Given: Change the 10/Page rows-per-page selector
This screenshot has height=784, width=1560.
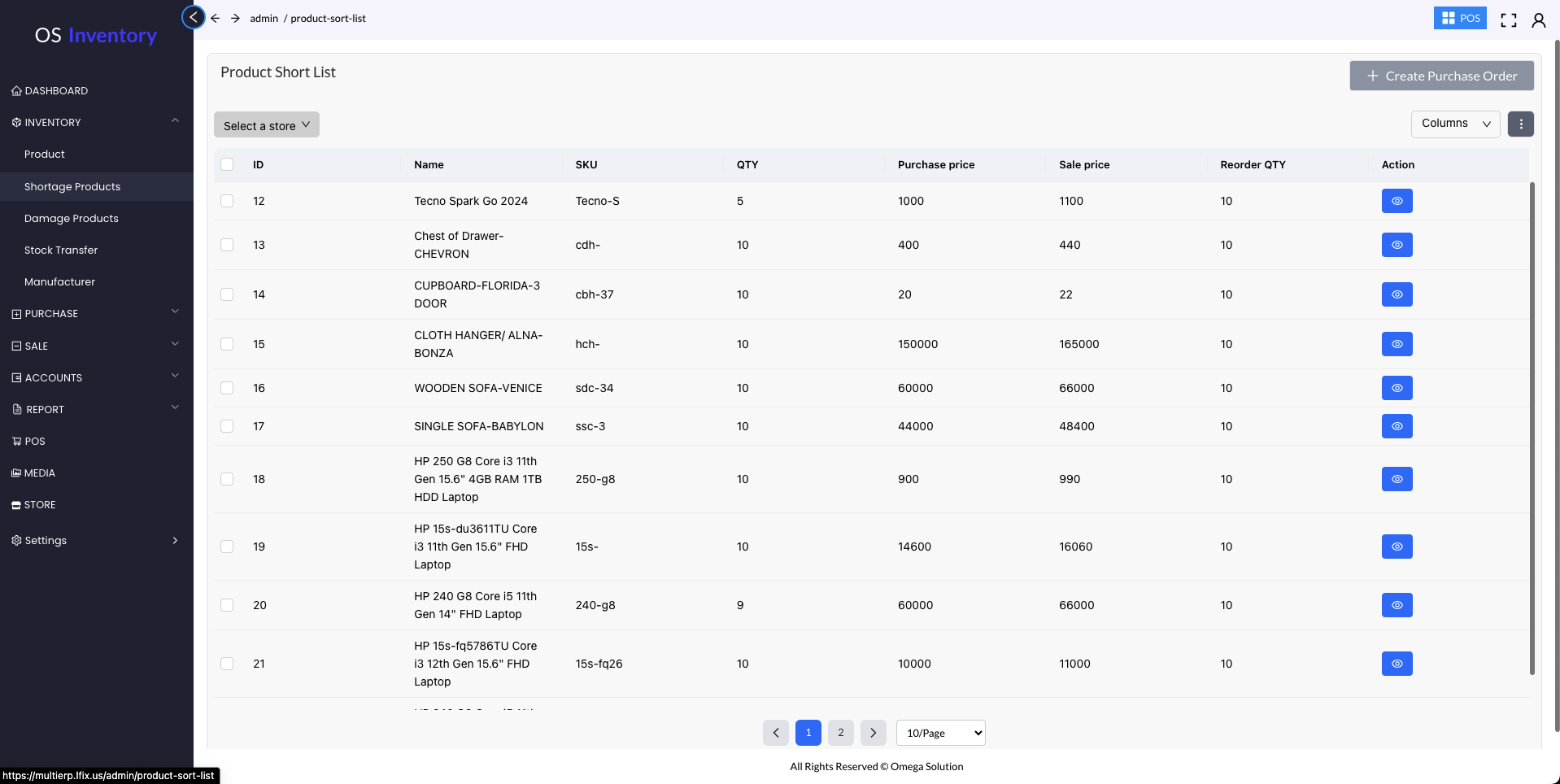Looking at the screenshot, I should [x=940, y=733].
